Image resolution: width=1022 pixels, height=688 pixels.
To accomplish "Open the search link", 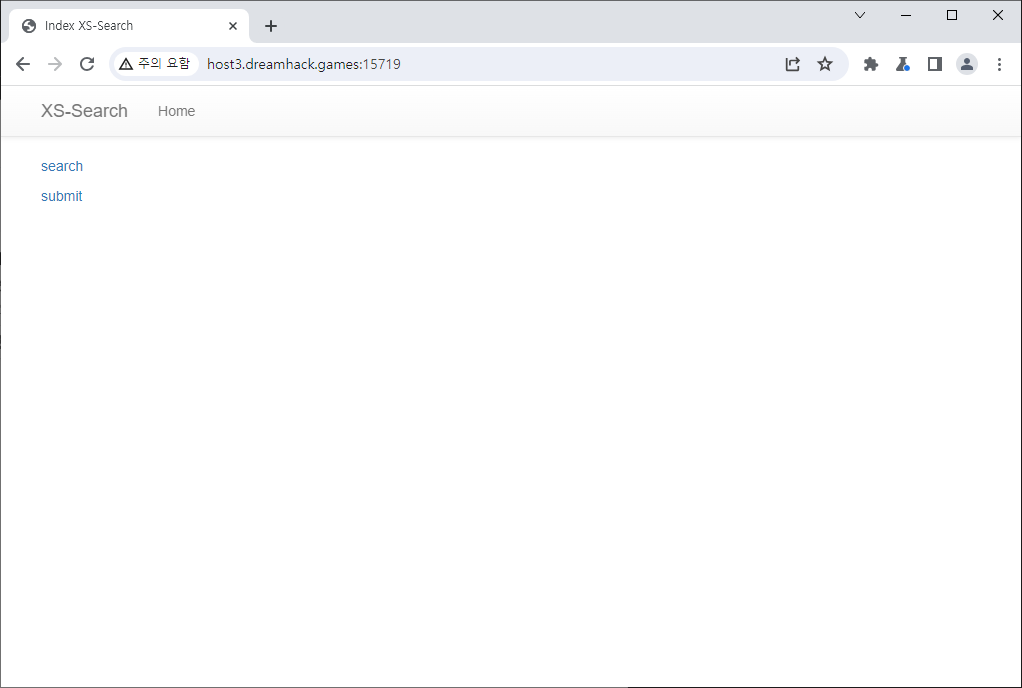I will (x=62, y=166).
